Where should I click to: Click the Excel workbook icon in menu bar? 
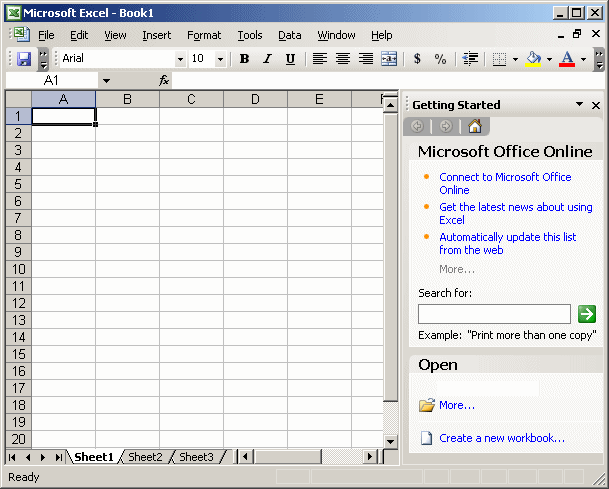[x=22, y=35]
